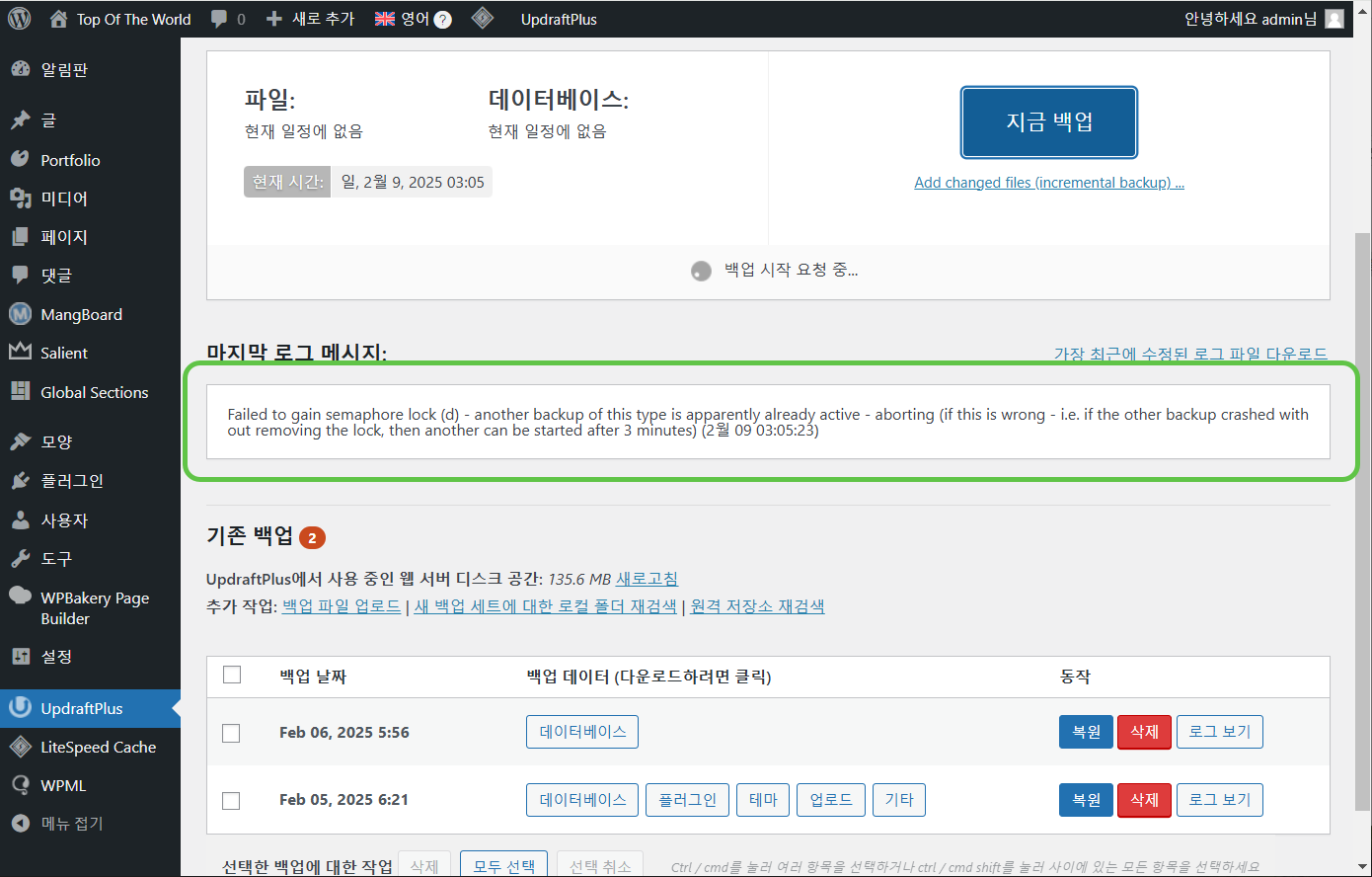Screen dimensions: 1372x877
Task: Click the Salient crown icon
Action: [21, 352]
